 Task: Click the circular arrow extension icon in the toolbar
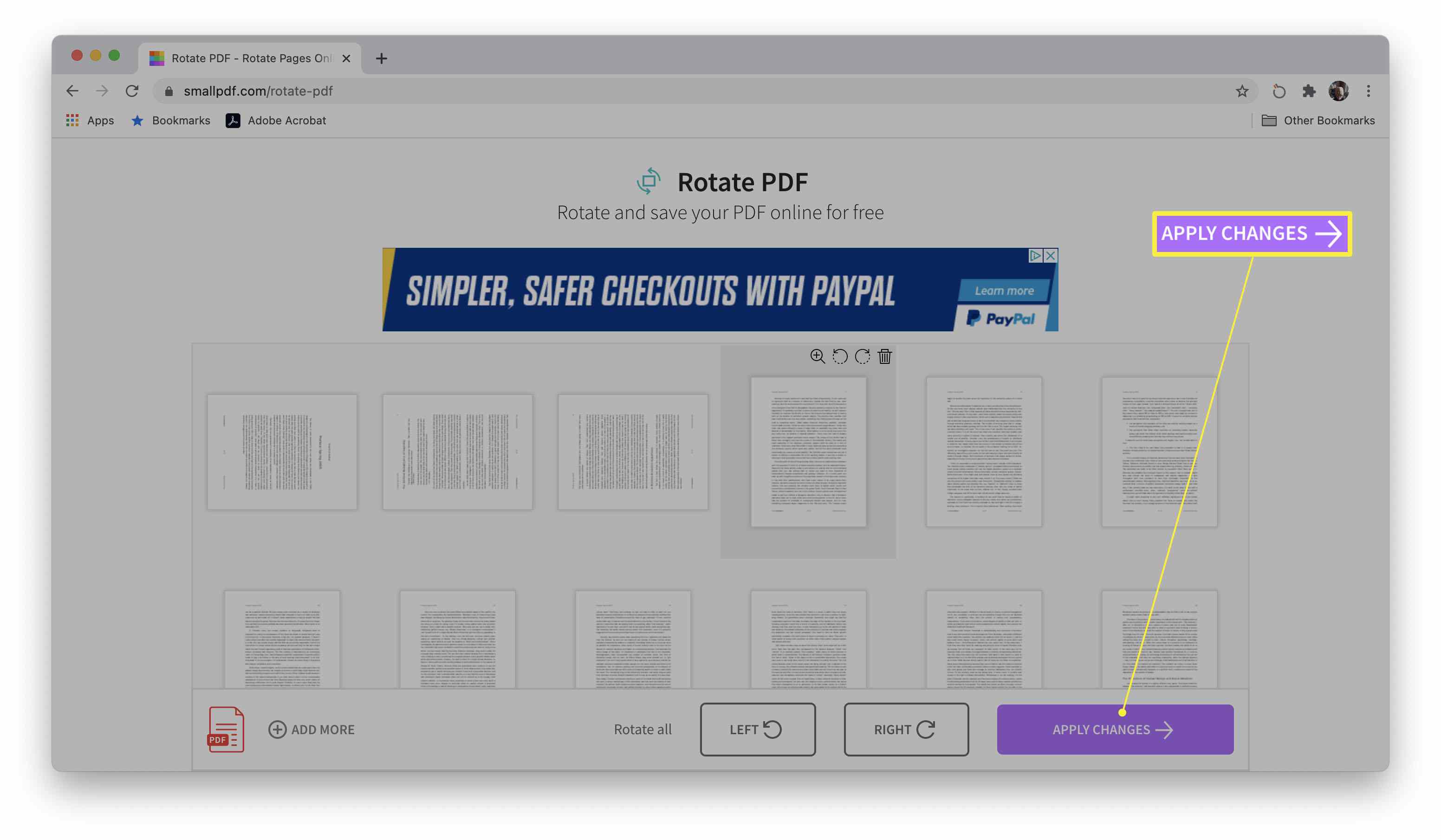click(1279, 91)
